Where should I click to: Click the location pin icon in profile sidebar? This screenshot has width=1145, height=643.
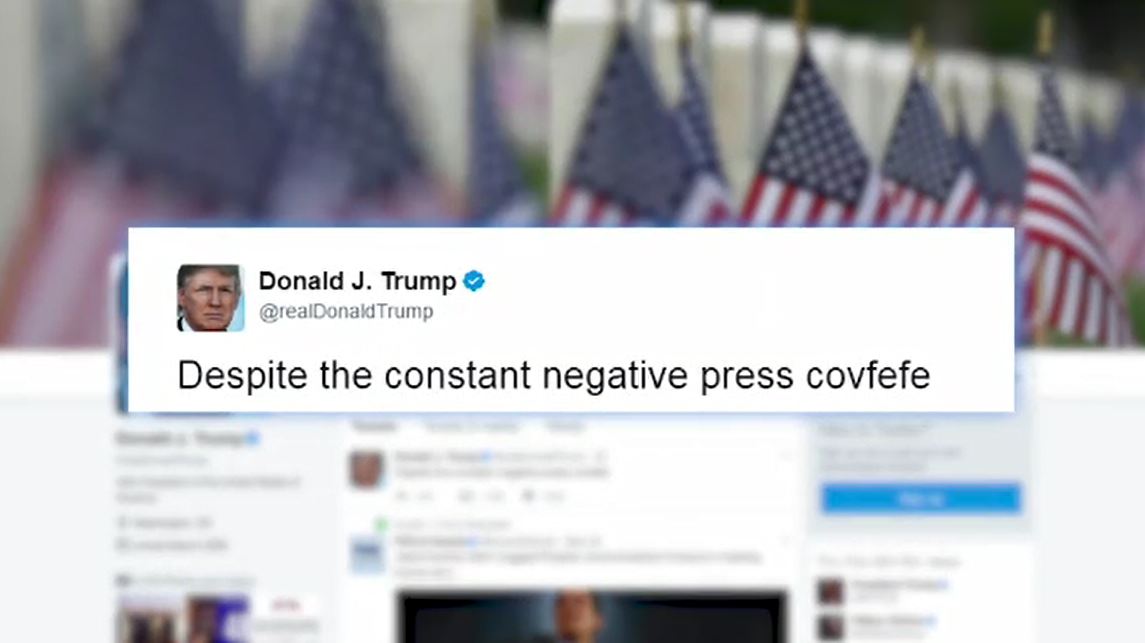coord(122,523)
